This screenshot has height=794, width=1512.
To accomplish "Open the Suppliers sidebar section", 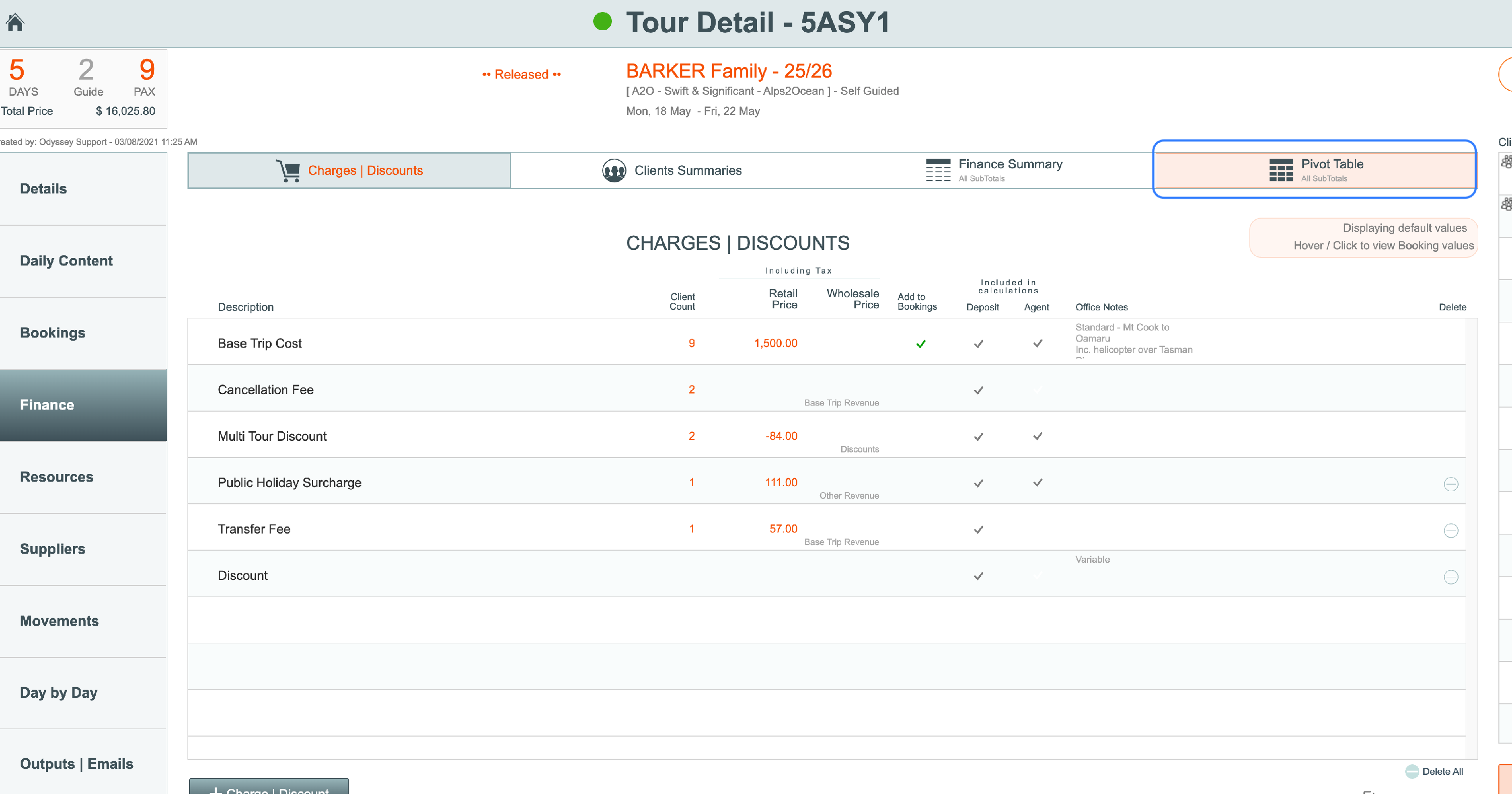I will [x=53, y=549].
